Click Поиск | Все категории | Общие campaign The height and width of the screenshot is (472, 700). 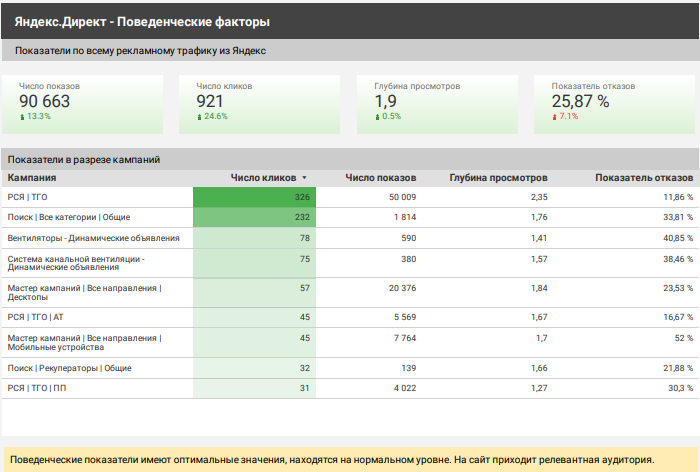[x=69, y=217]
